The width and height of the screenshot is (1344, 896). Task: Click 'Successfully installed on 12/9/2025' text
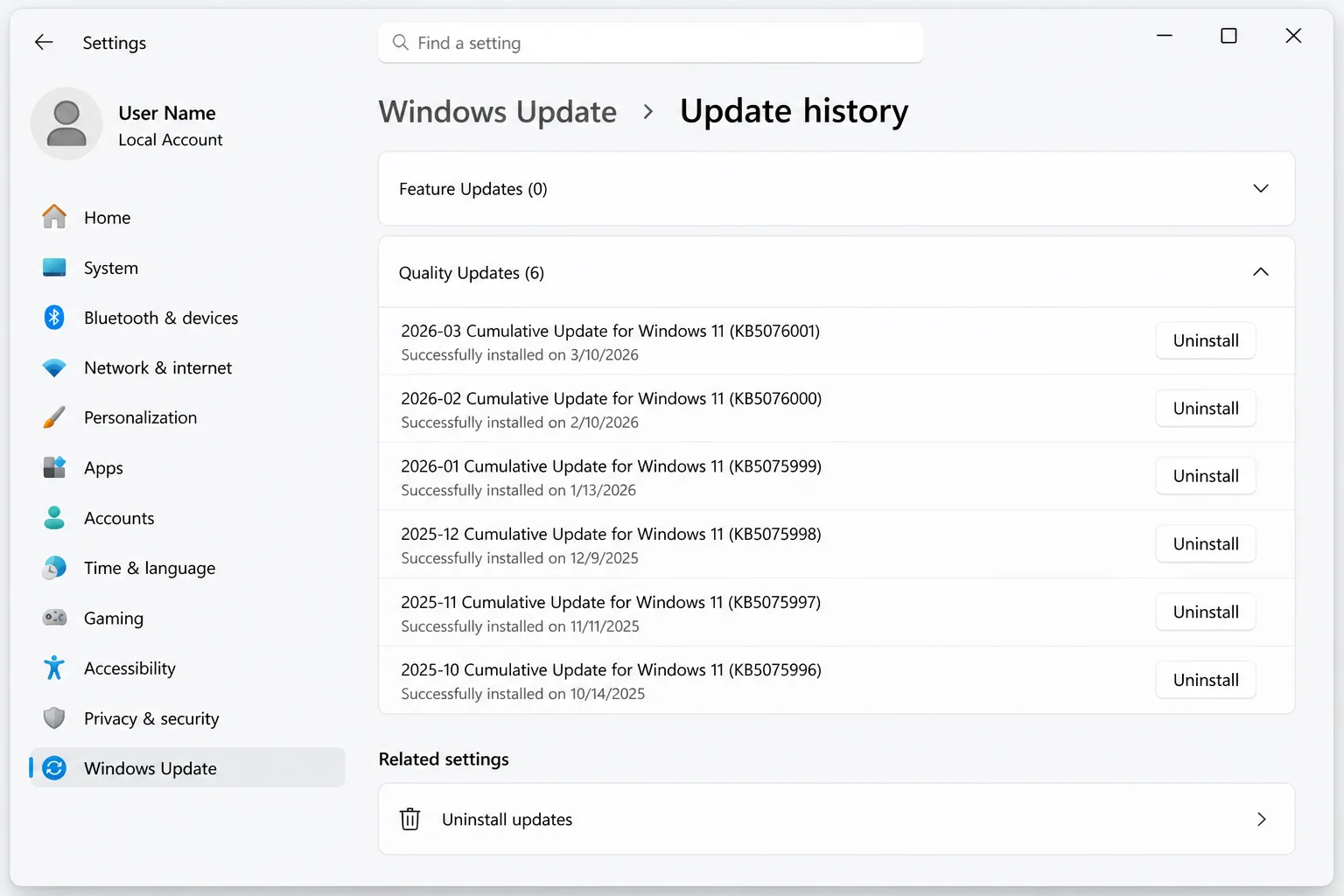point(520,557)
